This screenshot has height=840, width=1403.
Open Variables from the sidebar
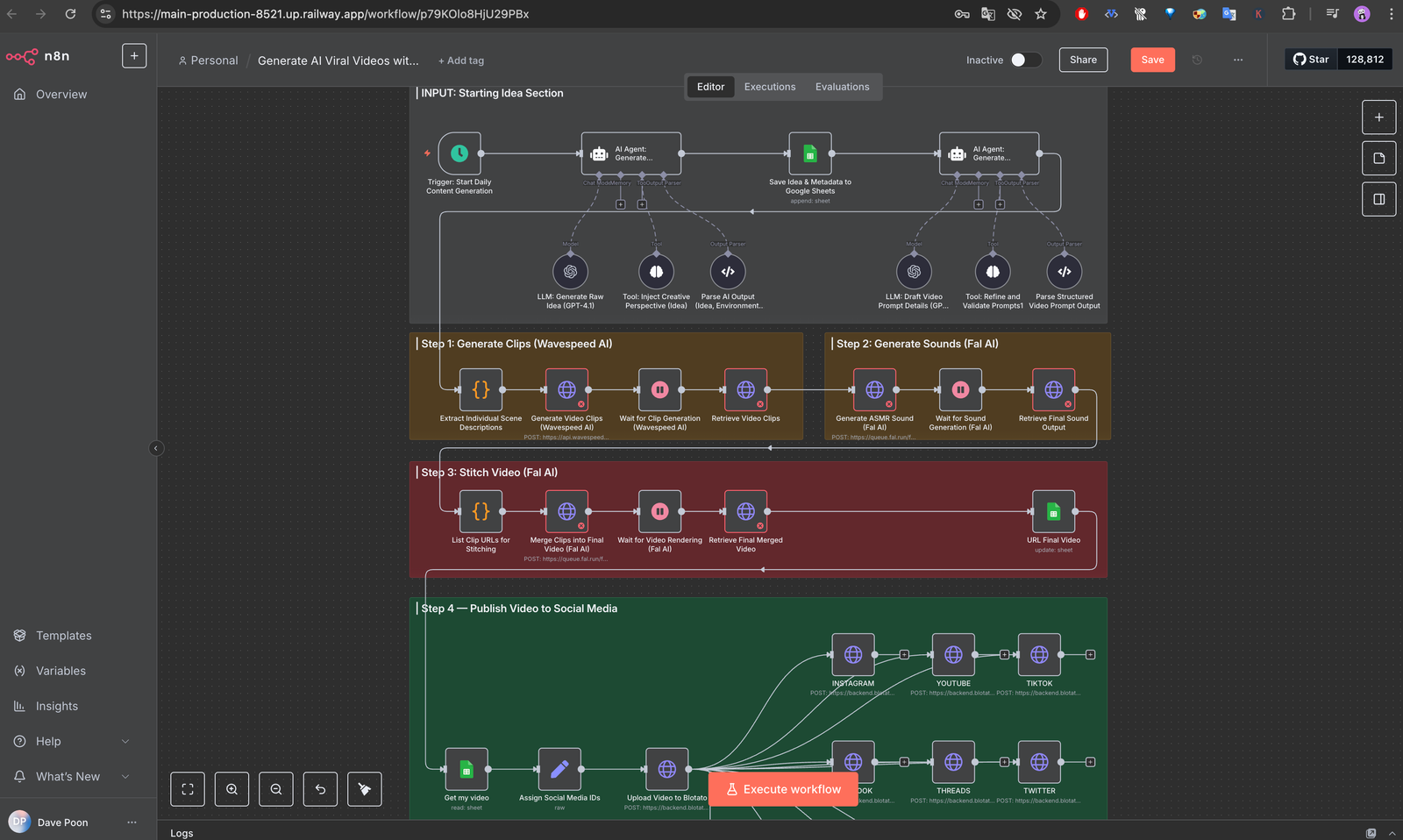(x=61, y=670)
